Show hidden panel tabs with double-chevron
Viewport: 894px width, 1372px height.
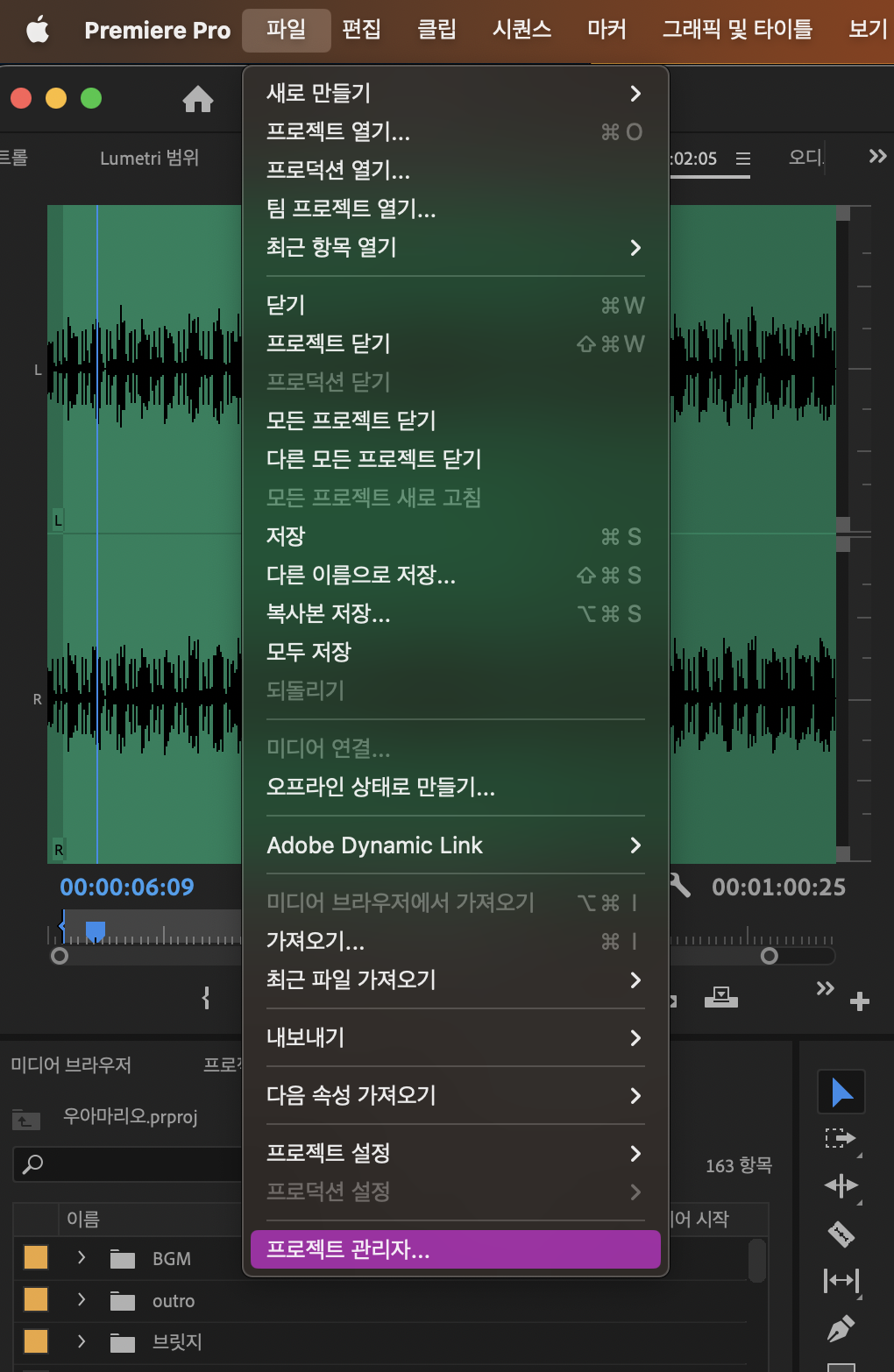(x=877, y=157)
